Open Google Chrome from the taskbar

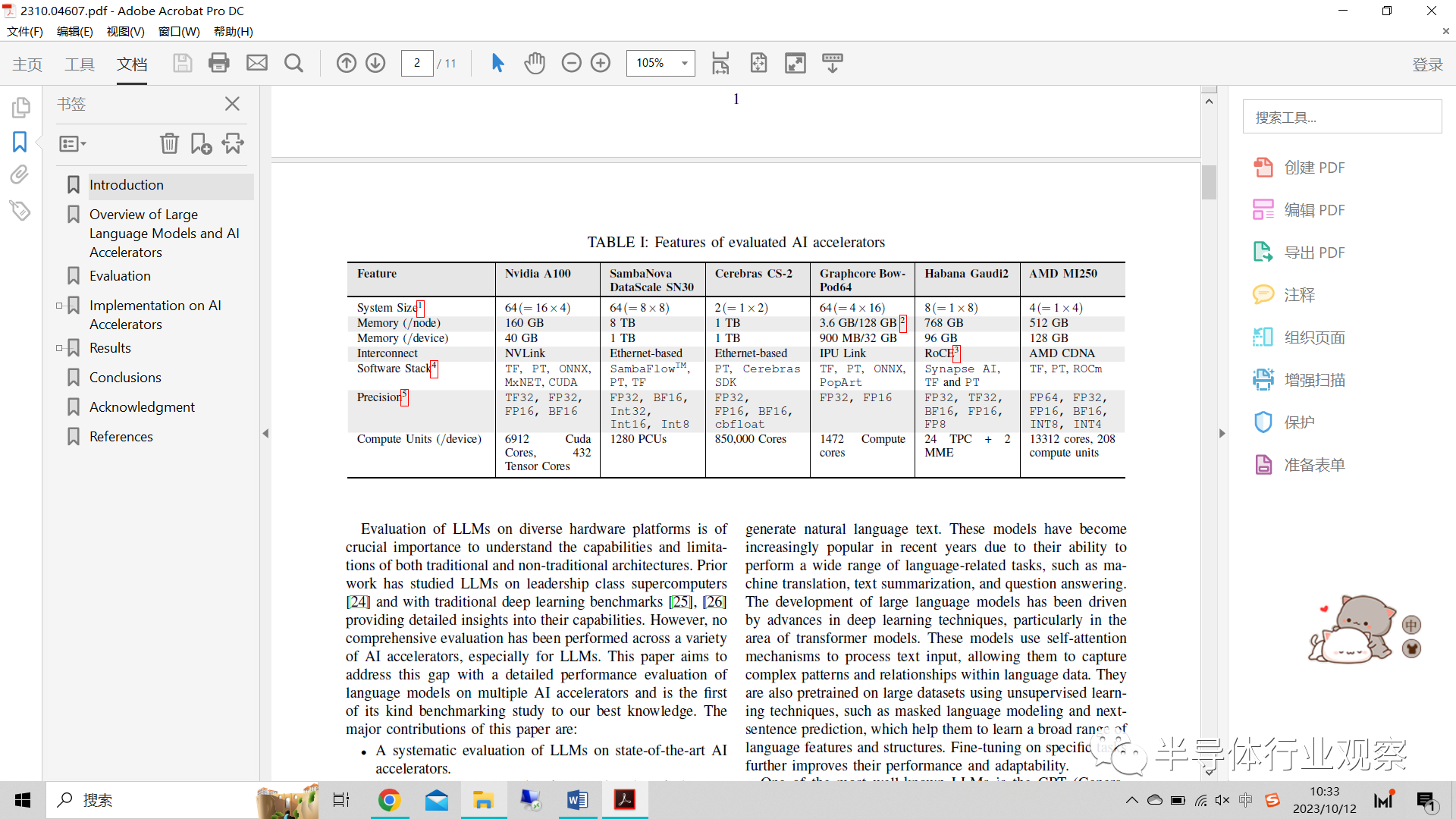coord(390,800)
